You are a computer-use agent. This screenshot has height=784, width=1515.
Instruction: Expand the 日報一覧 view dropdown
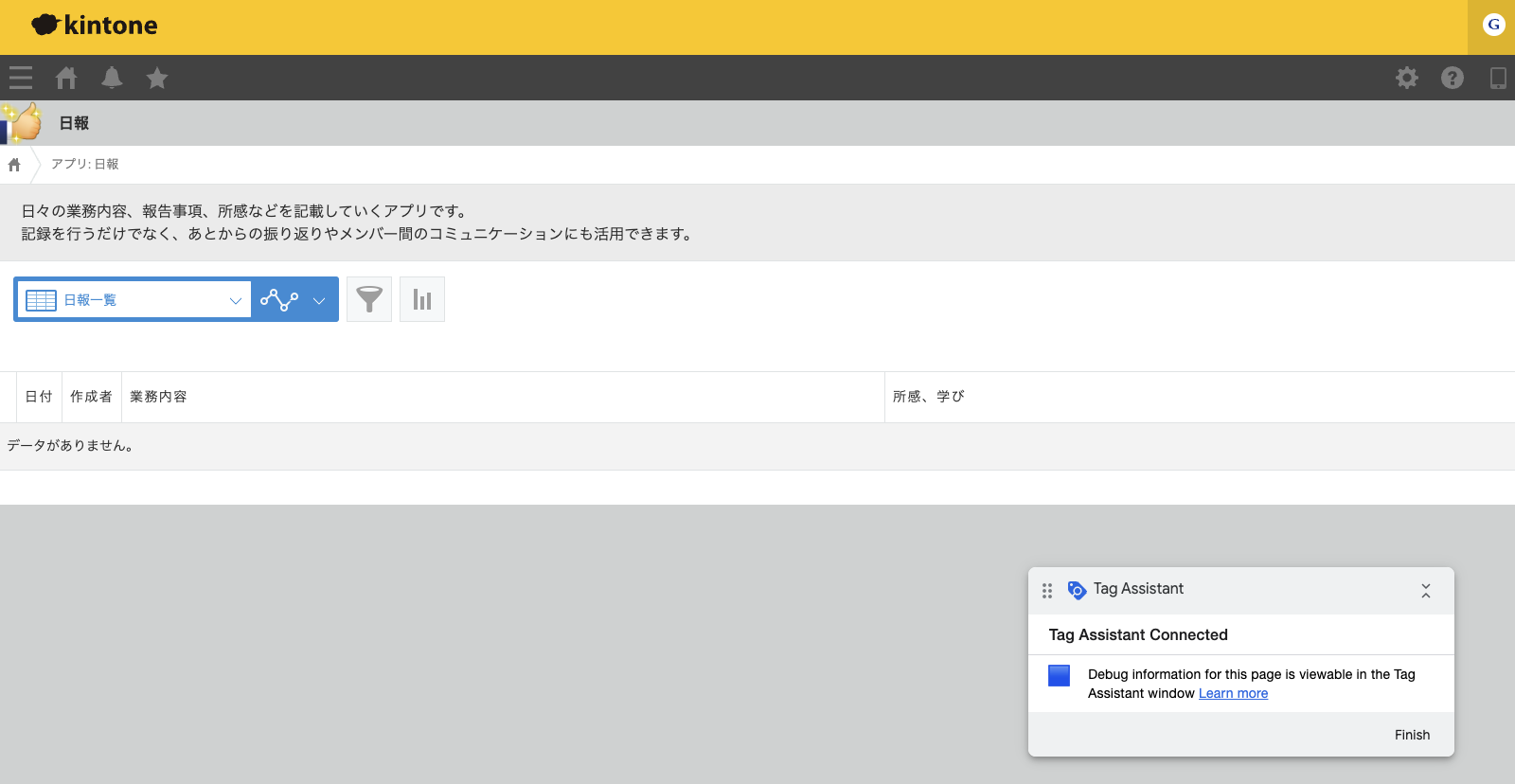point(134,299)
